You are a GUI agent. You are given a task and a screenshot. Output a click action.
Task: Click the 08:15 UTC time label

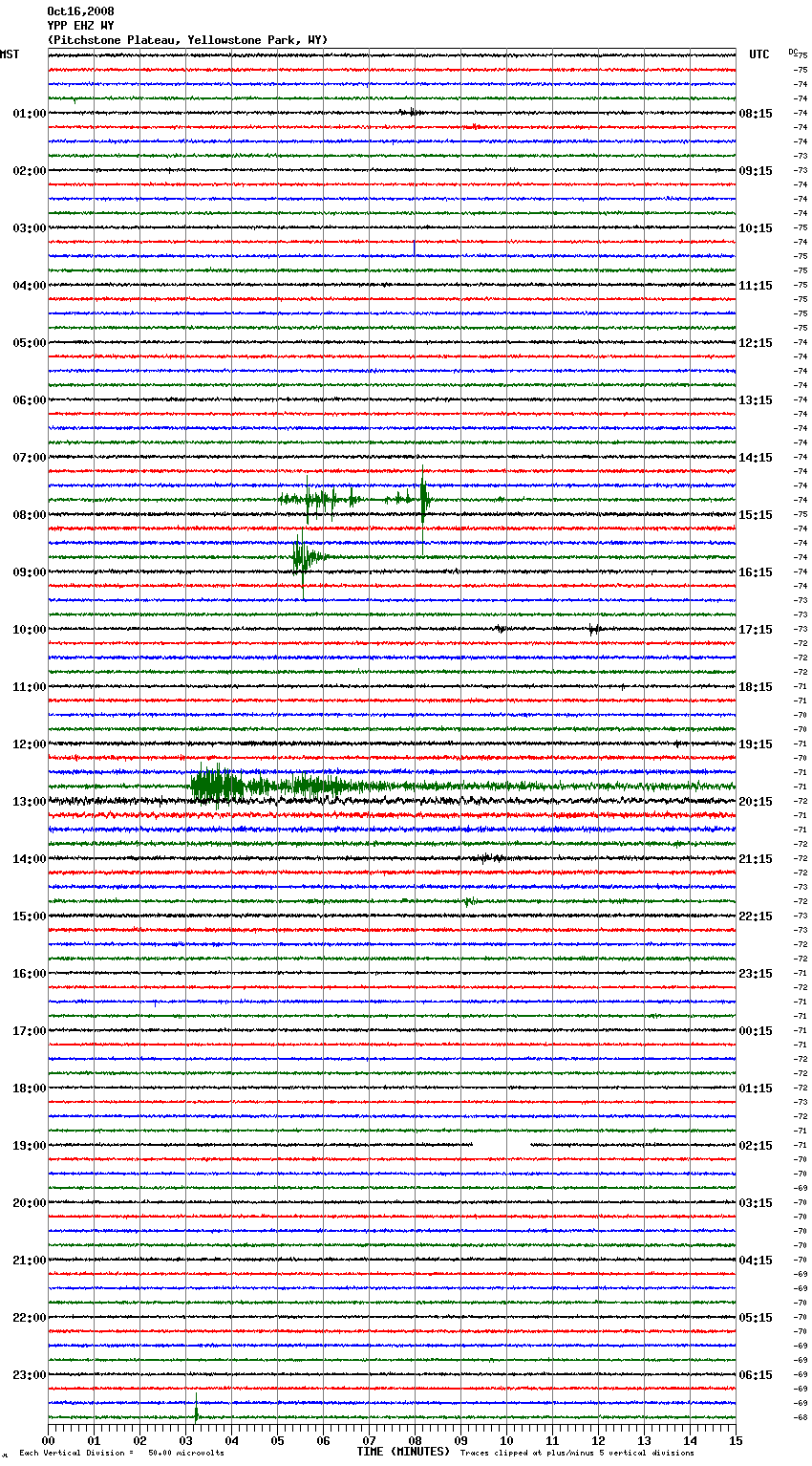click(x=756, y=114)
